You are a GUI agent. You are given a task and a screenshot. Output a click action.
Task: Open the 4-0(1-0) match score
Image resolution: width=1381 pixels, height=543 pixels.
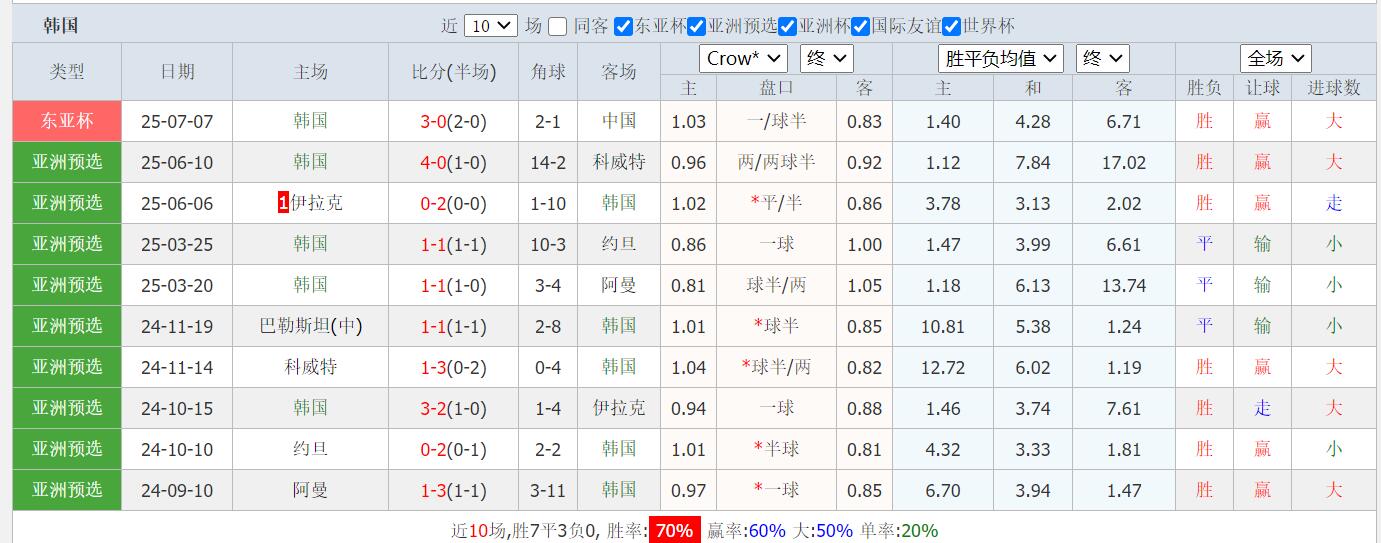pyautogui.click(x=453, y=163)
